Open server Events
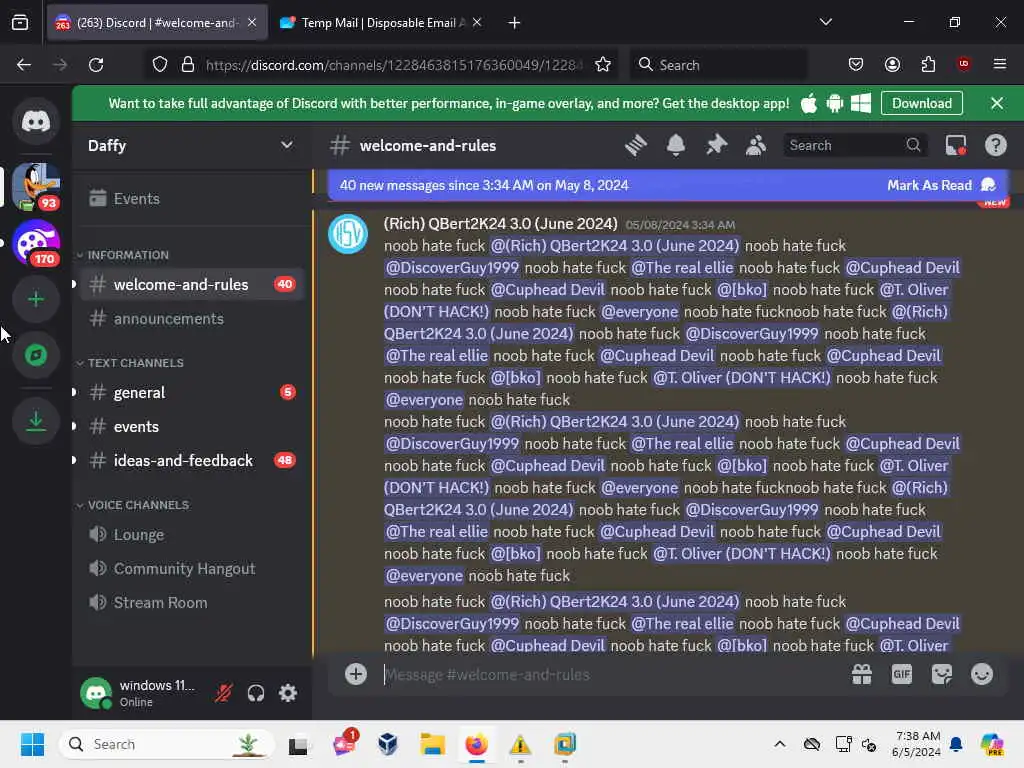This screenshot has width=1024, height=768. tap(192, 199)
